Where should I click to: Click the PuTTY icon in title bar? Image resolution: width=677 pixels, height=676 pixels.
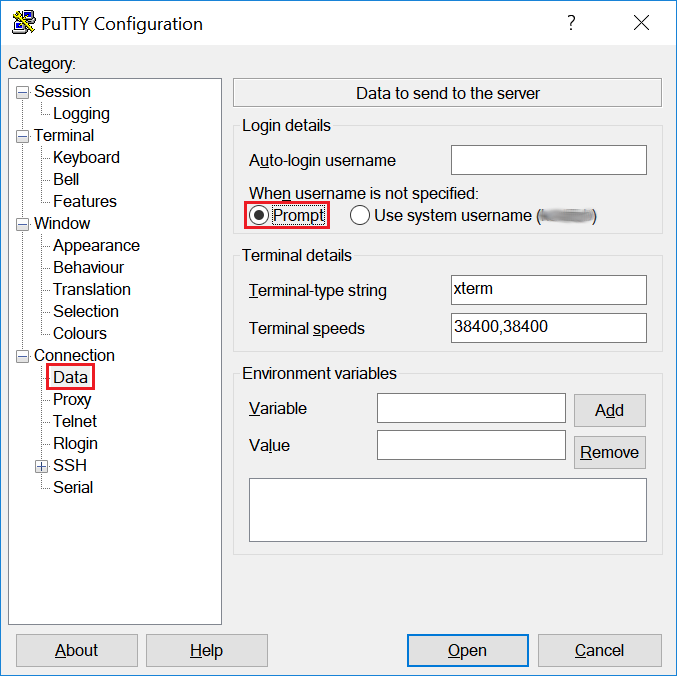point(22,23)
